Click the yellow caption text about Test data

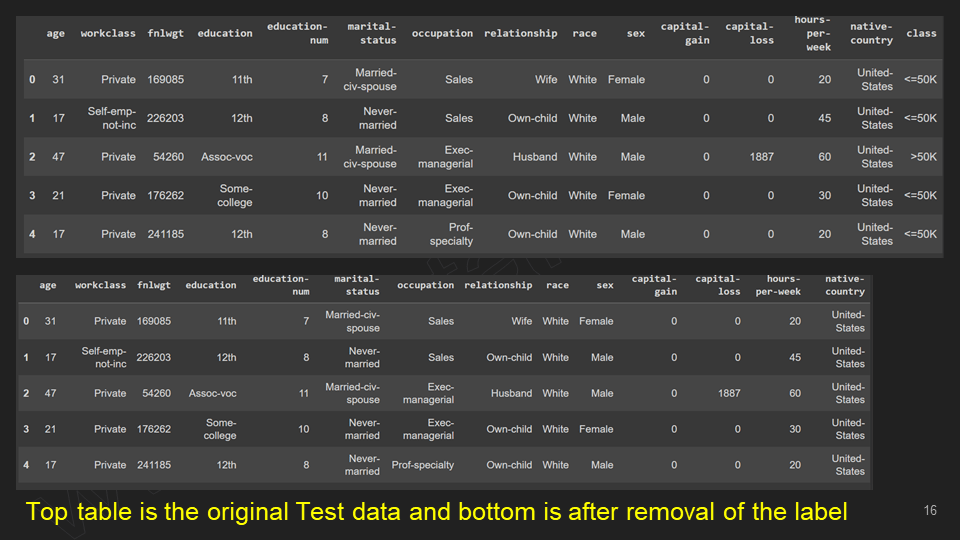coord(436,512)
